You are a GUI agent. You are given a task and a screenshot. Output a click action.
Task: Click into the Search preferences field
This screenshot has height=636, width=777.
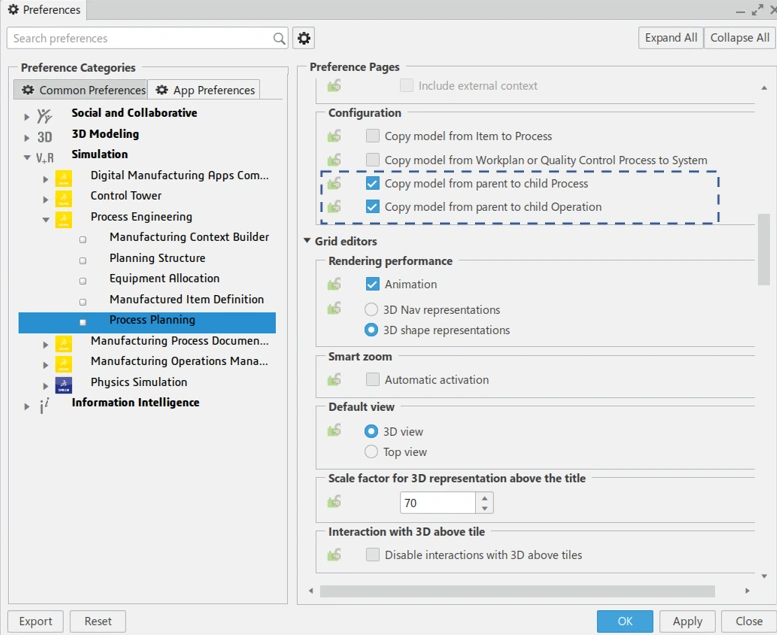coord(140,39)
